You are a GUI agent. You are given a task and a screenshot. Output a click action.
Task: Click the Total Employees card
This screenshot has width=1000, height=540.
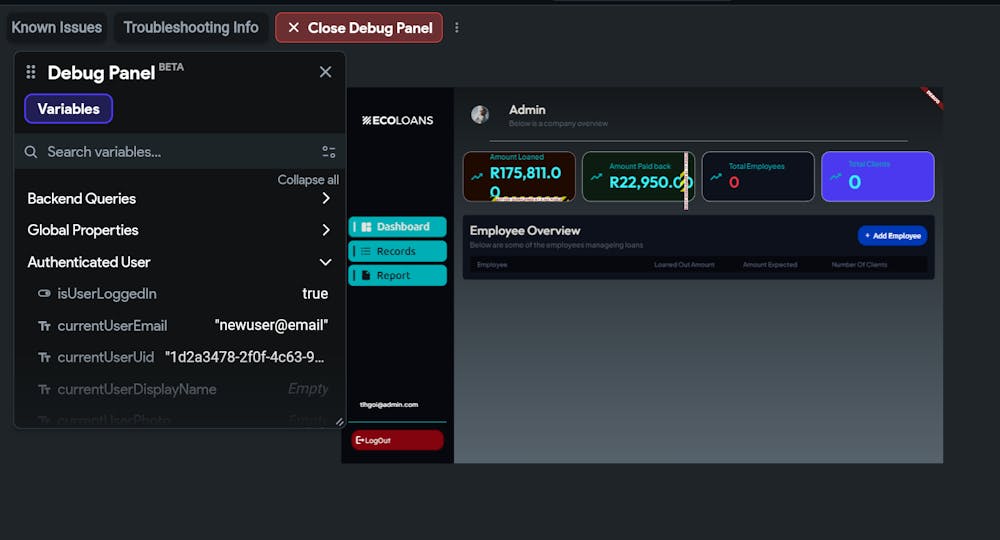pos(758,177)
